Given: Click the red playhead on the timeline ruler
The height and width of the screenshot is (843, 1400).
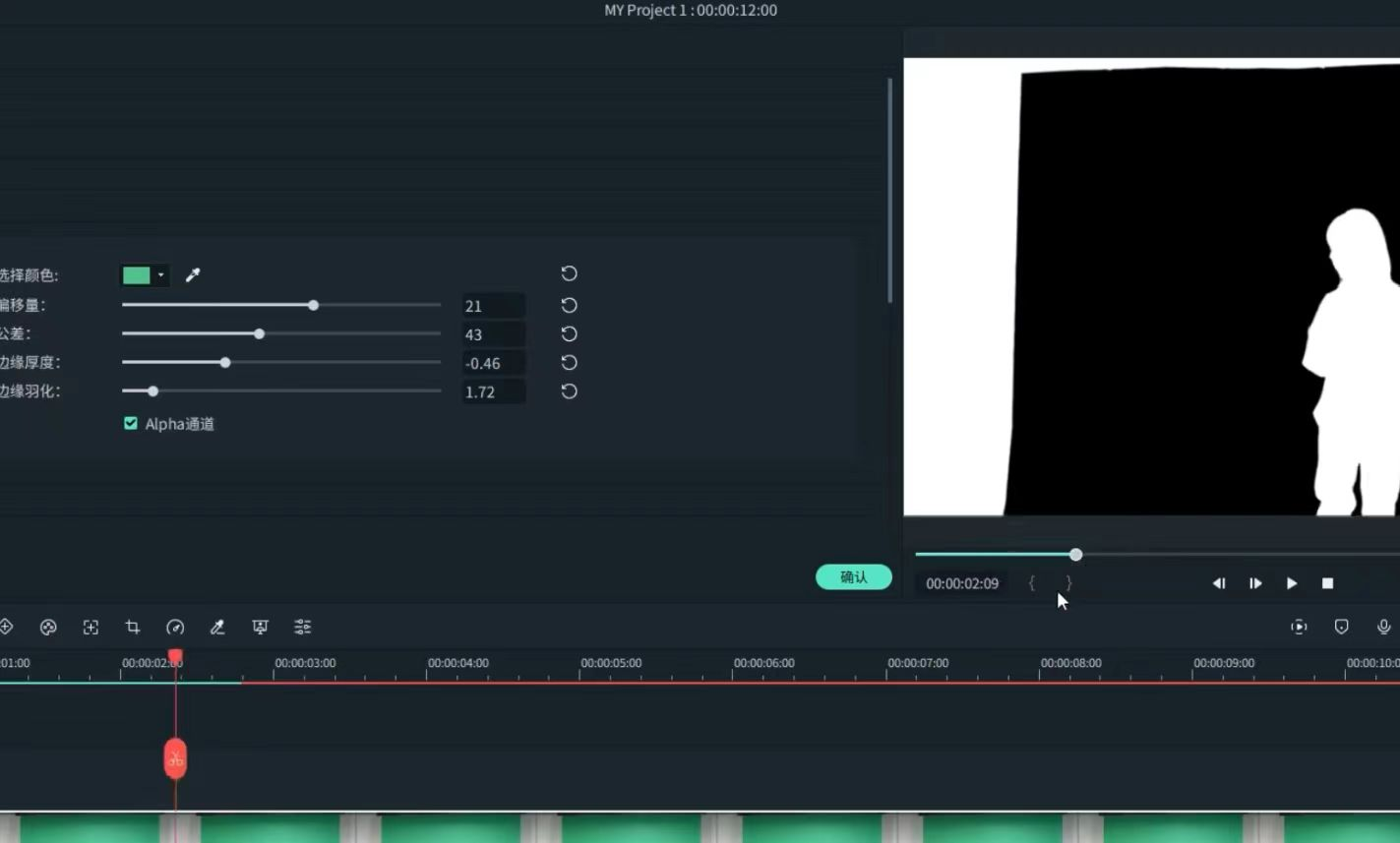Looking at the screenshot, I should tap(175, 655).
